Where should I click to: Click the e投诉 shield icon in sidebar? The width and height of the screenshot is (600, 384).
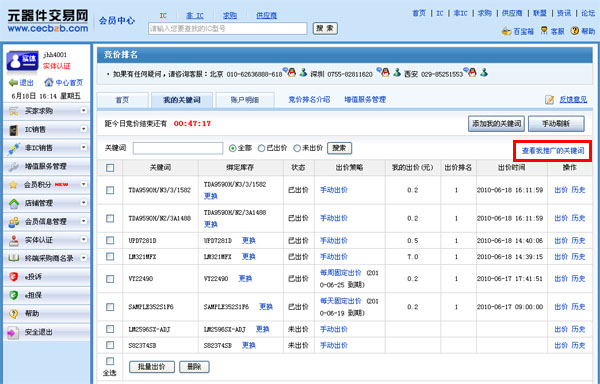[x=14, y=277]
